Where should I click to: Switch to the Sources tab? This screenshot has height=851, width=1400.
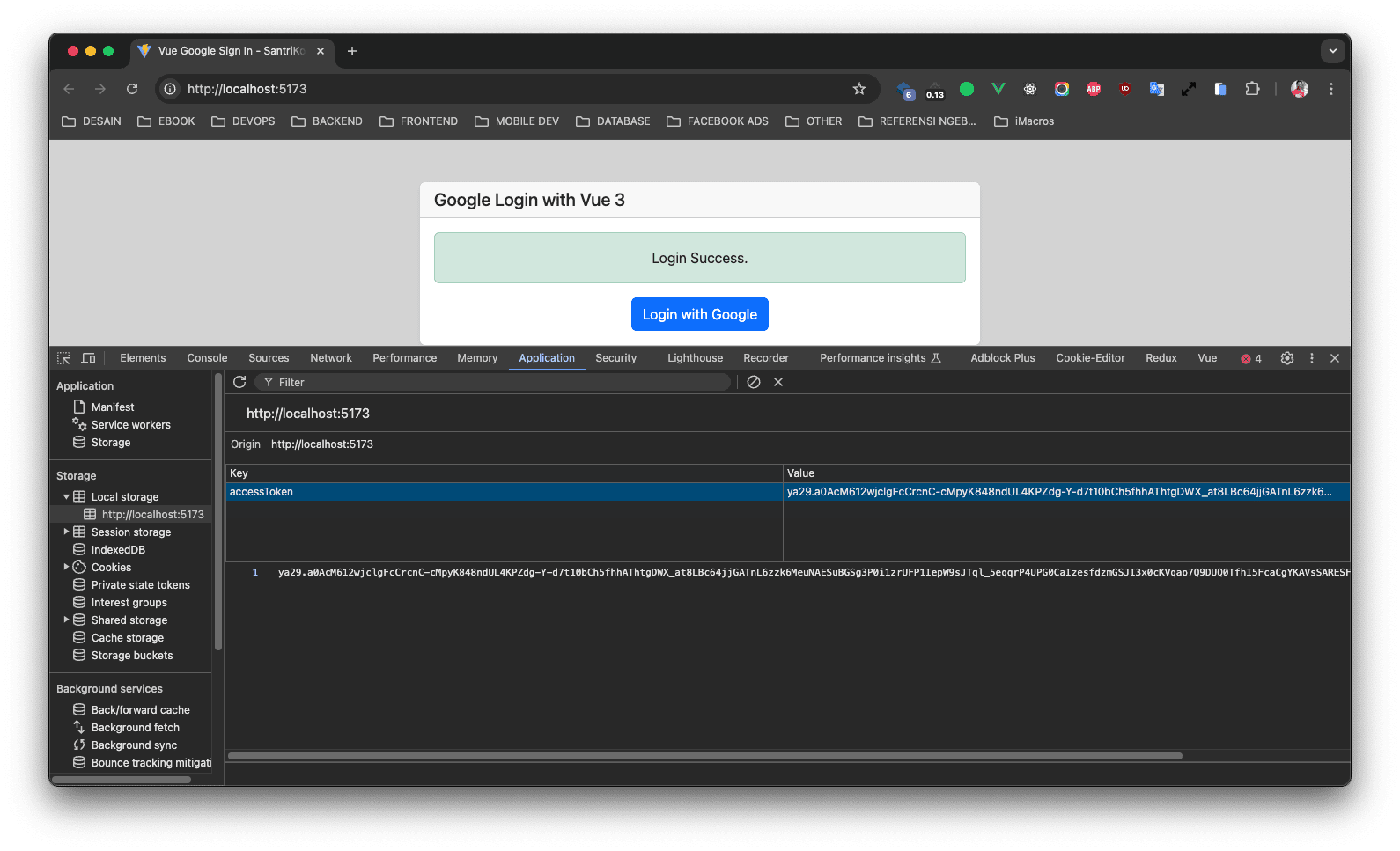[269, 358]
